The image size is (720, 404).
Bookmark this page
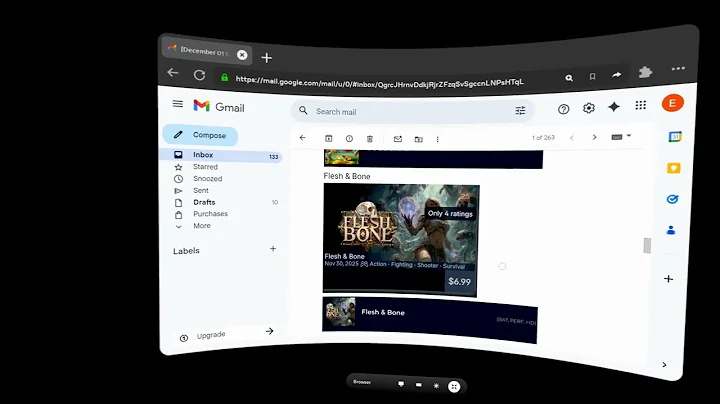pos(592,76)
